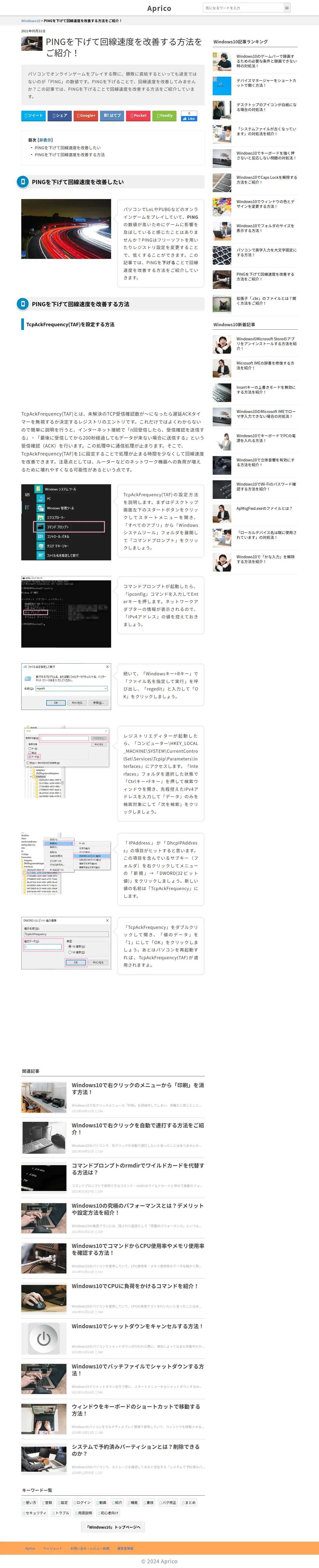The image size is (319, 1568).
Task: Open footer link お問い合せ・レビュー依頼
Action: coord(90,1548)
